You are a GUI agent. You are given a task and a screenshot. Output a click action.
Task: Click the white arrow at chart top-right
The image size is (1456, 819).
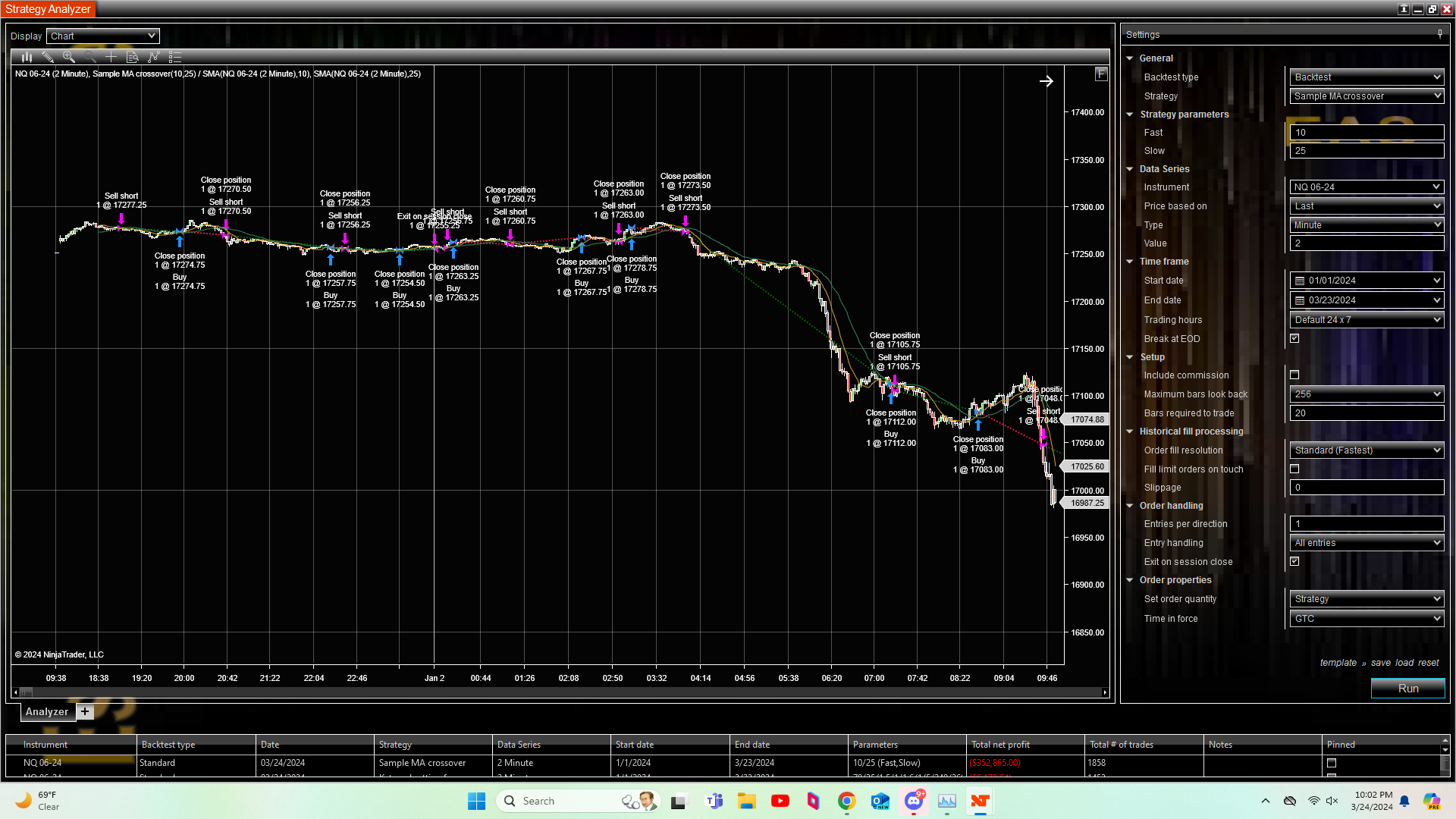pyautogui.click(x=1046, y=81)
